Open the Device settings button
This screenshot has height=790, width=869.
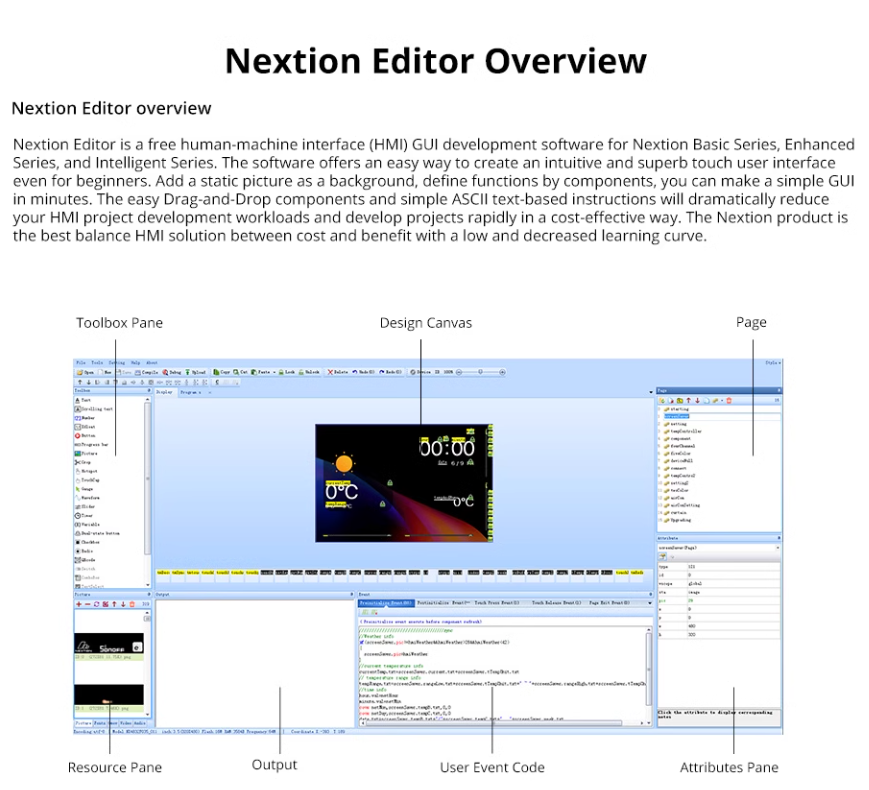[x=420, y=372]
